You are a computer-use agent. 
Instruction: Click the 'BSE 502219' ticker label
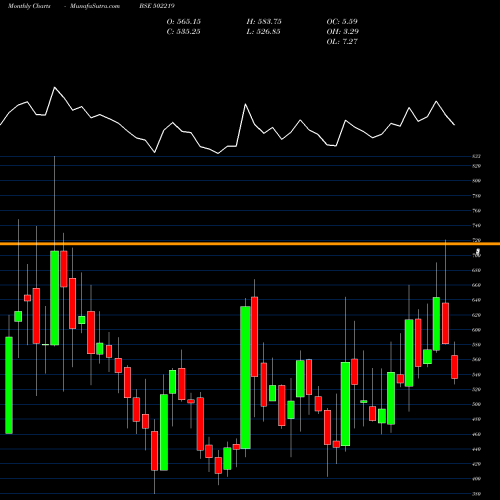[x=157, y=6]
